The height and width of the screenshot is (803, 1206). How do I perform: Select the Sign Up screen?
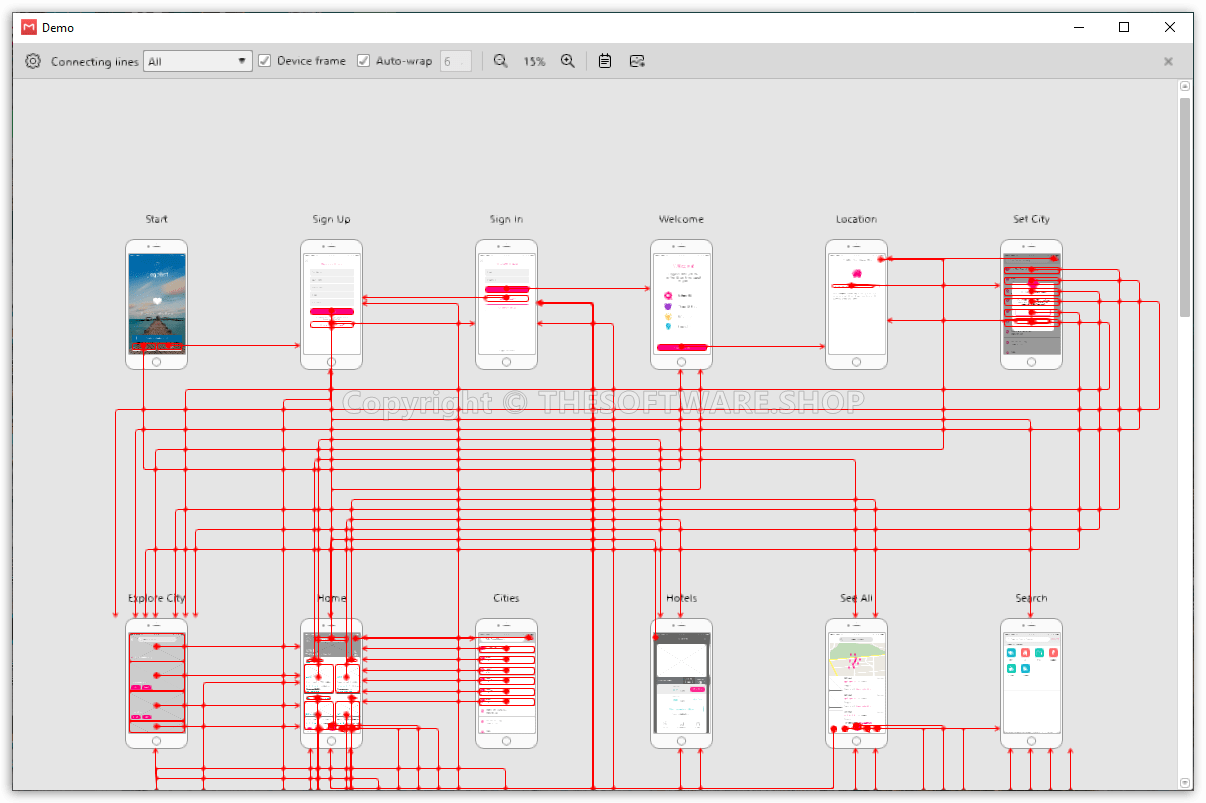(331, 303)
